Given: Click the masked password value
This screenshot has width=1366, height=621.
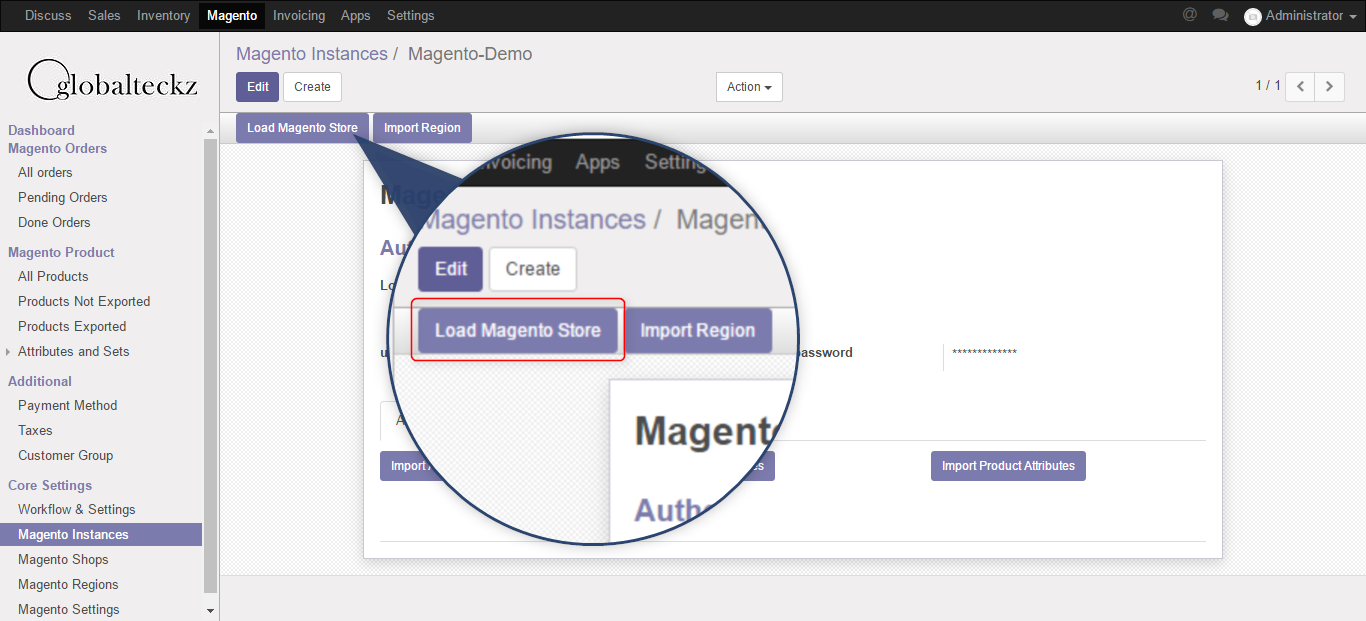Looking at the screenshot, I should click(x=984, y=353).
